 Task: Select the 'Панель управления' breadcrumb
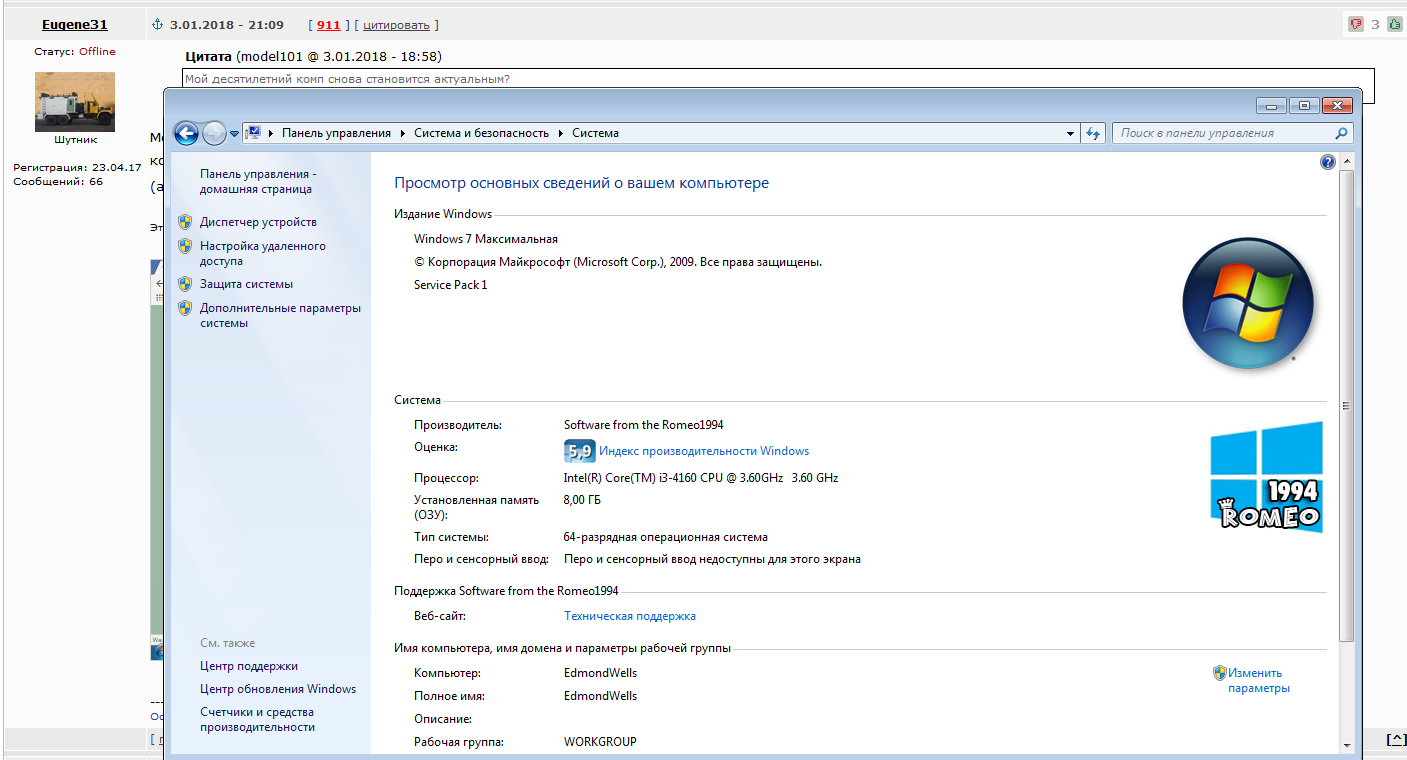click(x=336, y=133)
